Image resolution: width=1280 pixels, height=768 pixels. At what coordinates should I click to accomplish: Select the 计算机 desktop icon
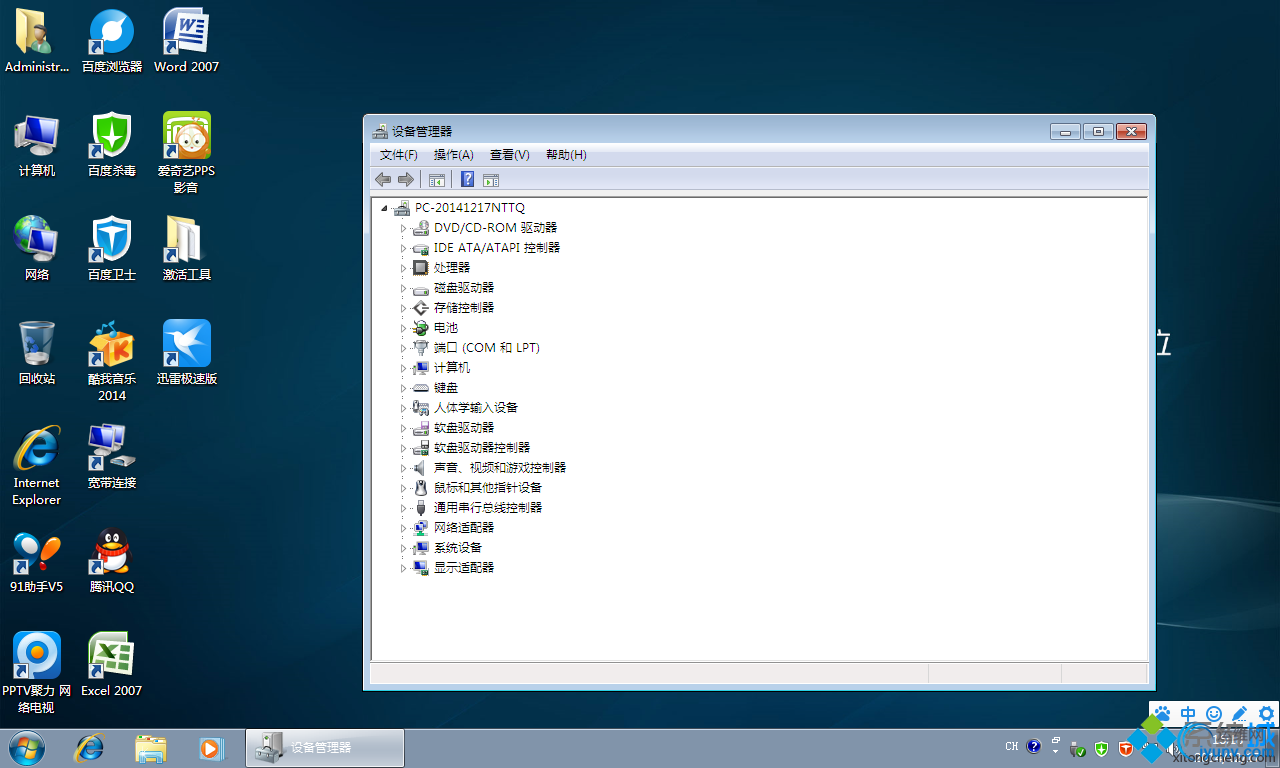tap(37, 146)
